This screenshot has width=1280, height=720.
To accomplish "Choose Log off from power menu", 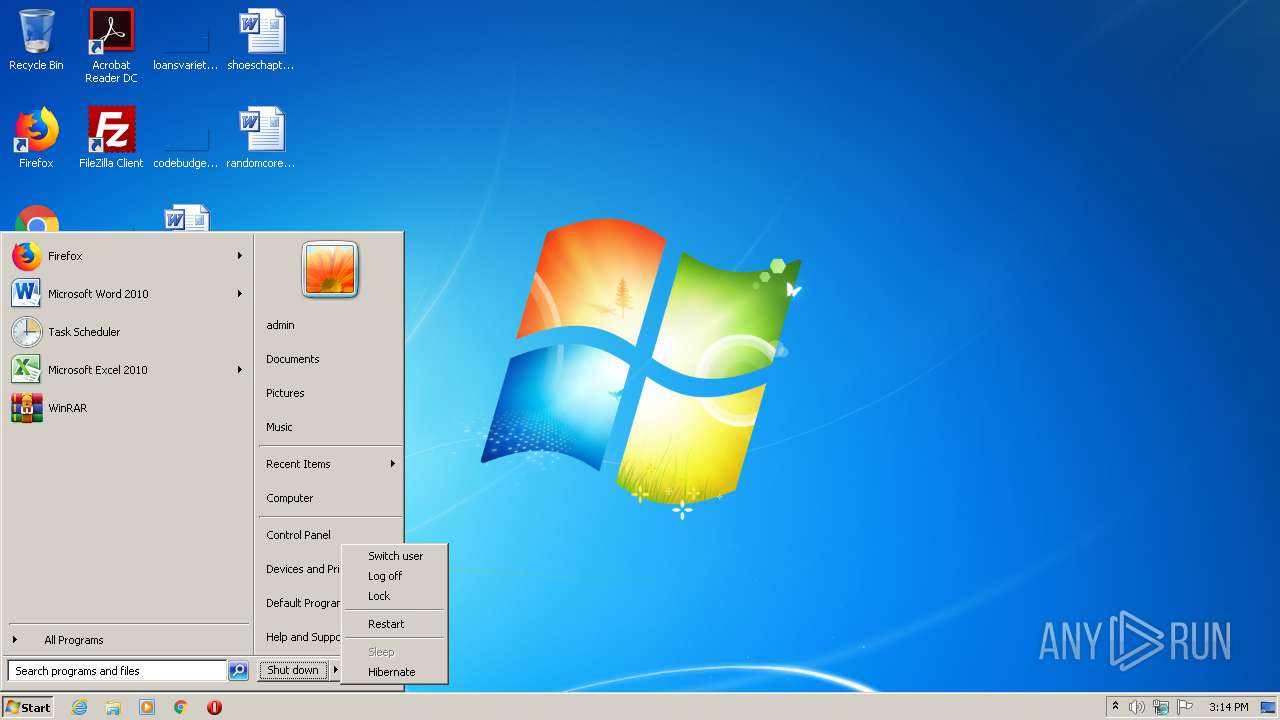I will tap(394, 576).
